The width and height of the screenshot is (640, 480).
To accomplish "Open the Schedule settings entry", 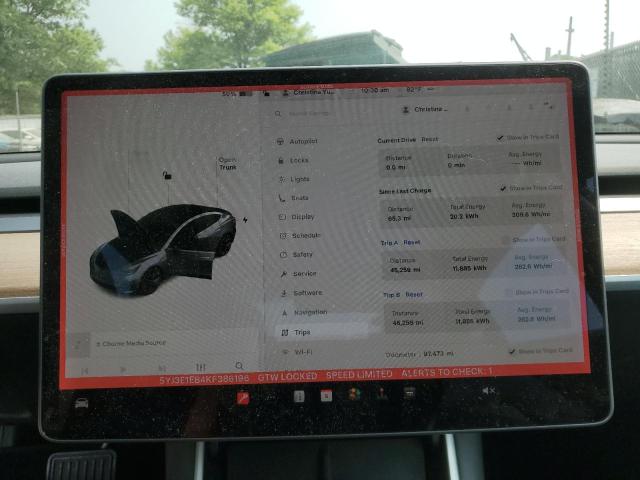I will coord(300,236).
